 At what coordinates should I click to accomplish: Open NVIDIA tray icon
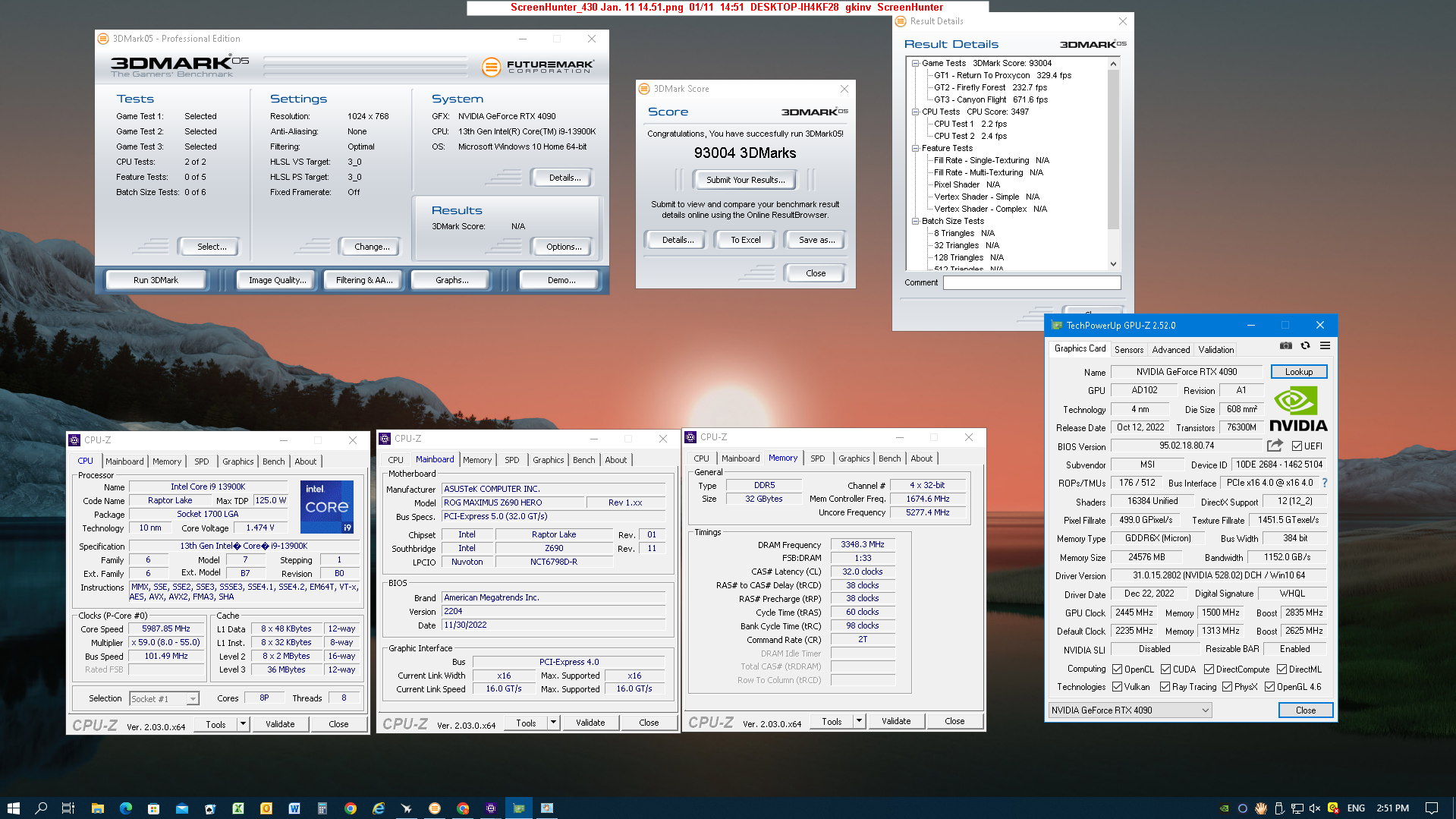click(1224, 808)
